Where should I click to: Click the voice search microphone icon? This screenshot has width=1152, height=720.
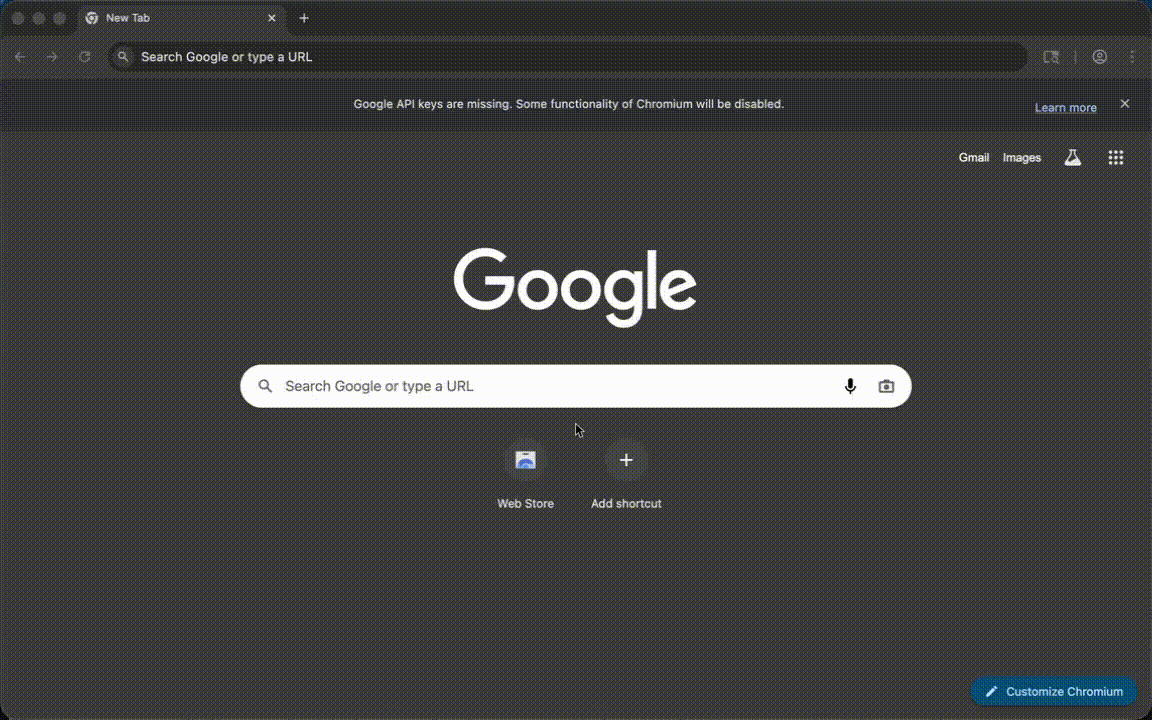click(x=850, y=386)
